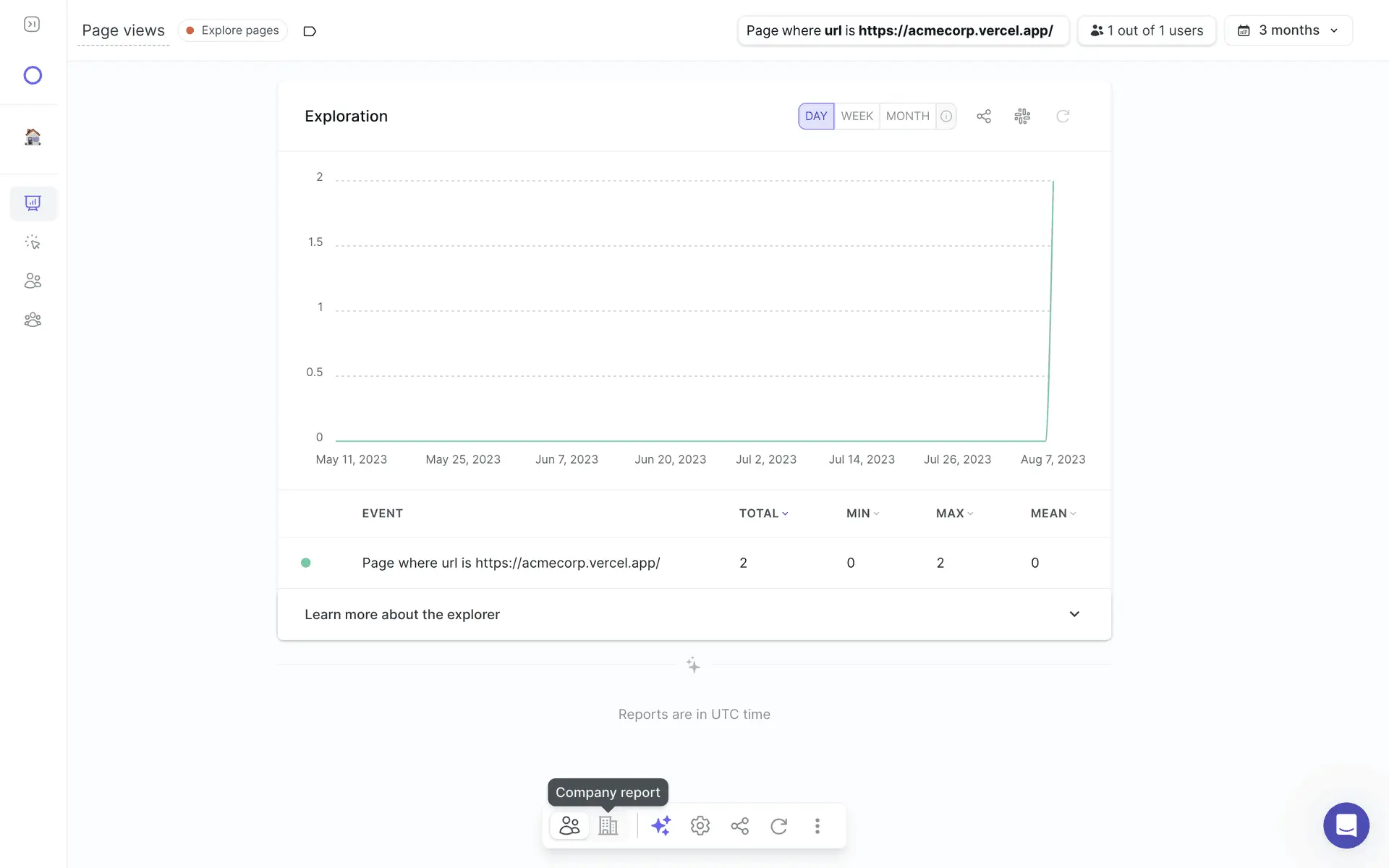Screen dimensions: 1389x868
Task: Open the home icon in sidebar
Action: pyautogui.click(x=33, y=137)
